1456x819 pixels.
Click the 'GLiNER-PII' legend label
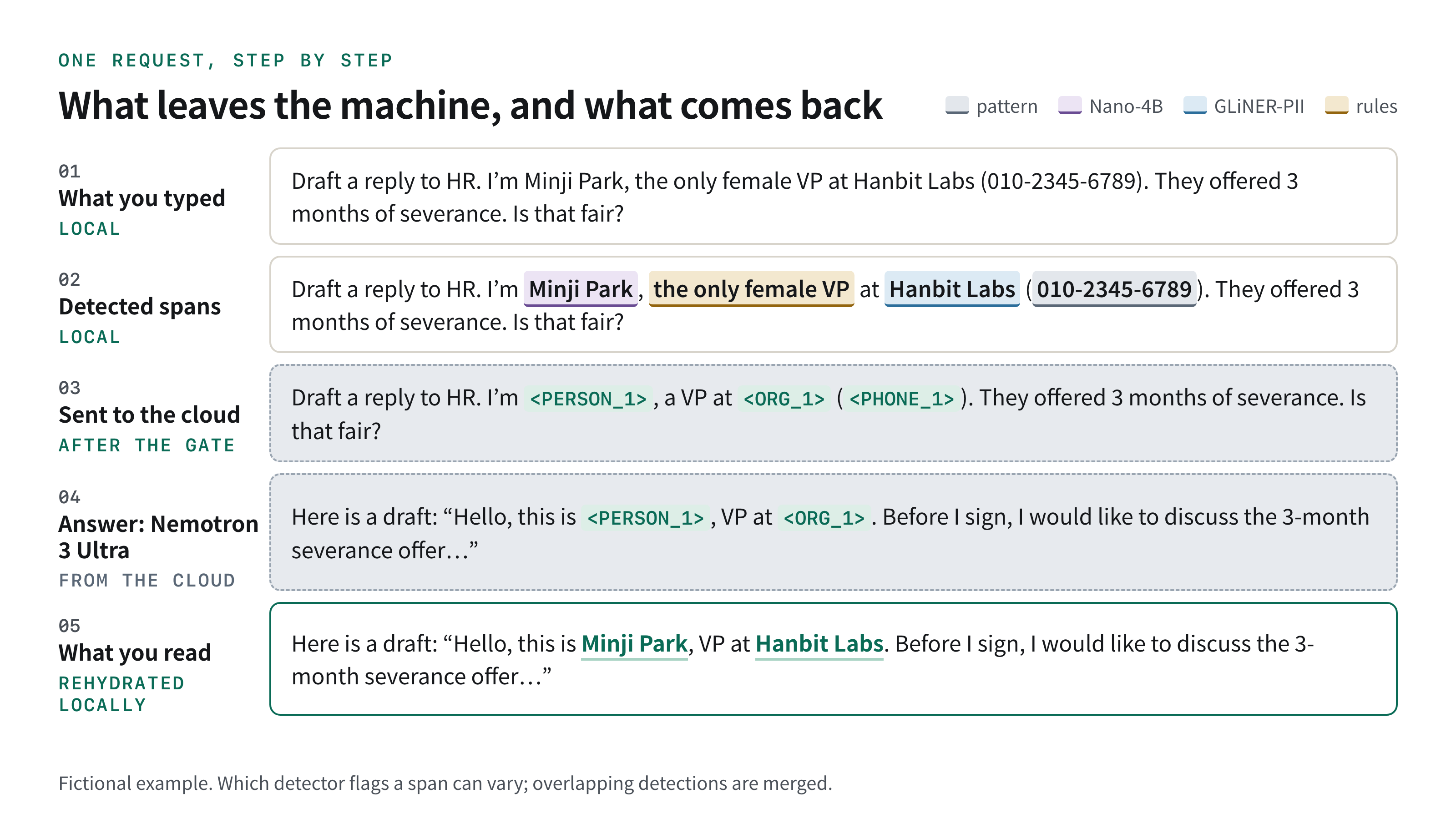pos(1259,106)
